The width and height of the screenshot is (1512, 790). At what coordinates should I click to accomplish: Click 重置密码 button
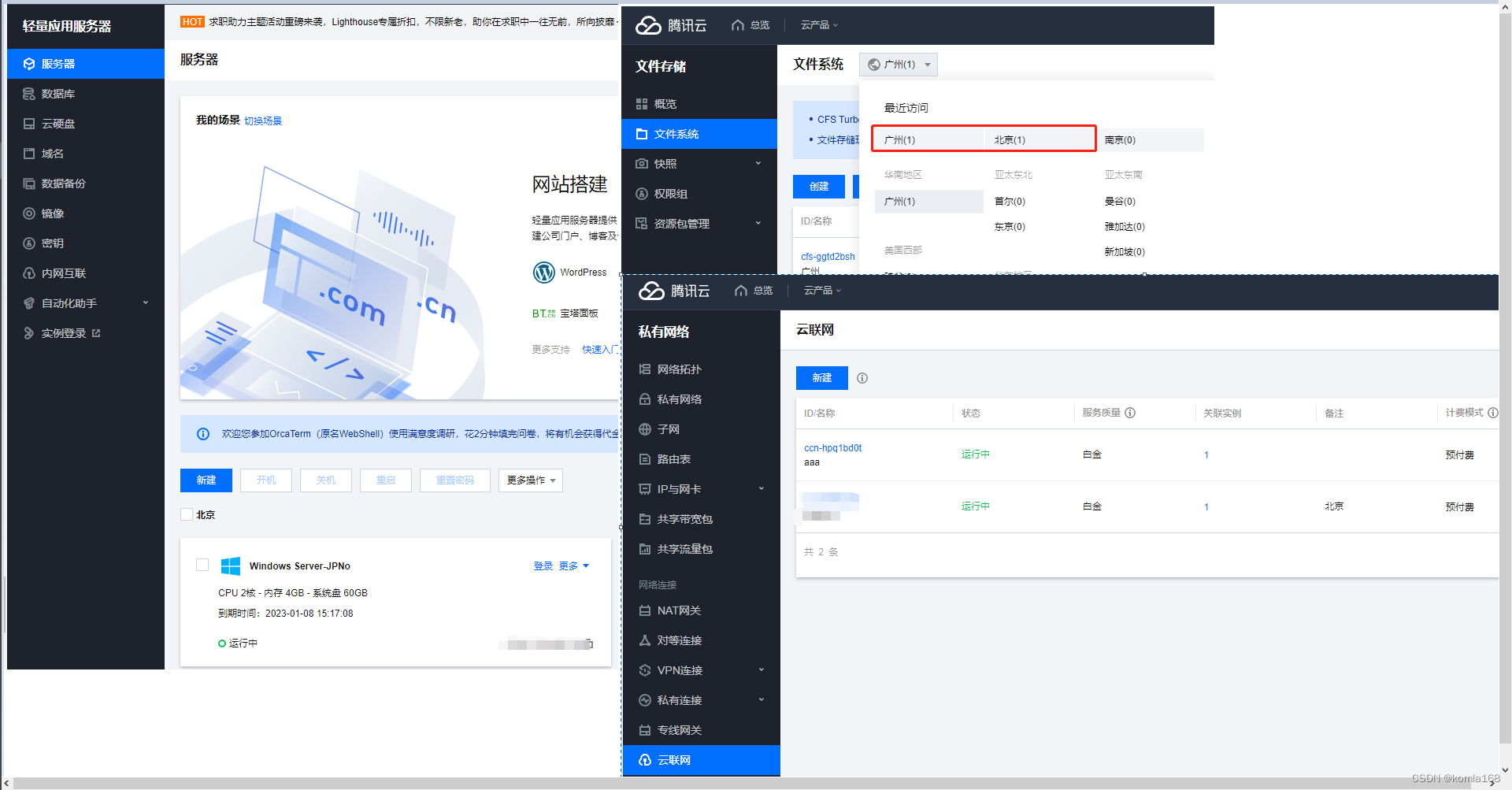(x=455, y=480)
